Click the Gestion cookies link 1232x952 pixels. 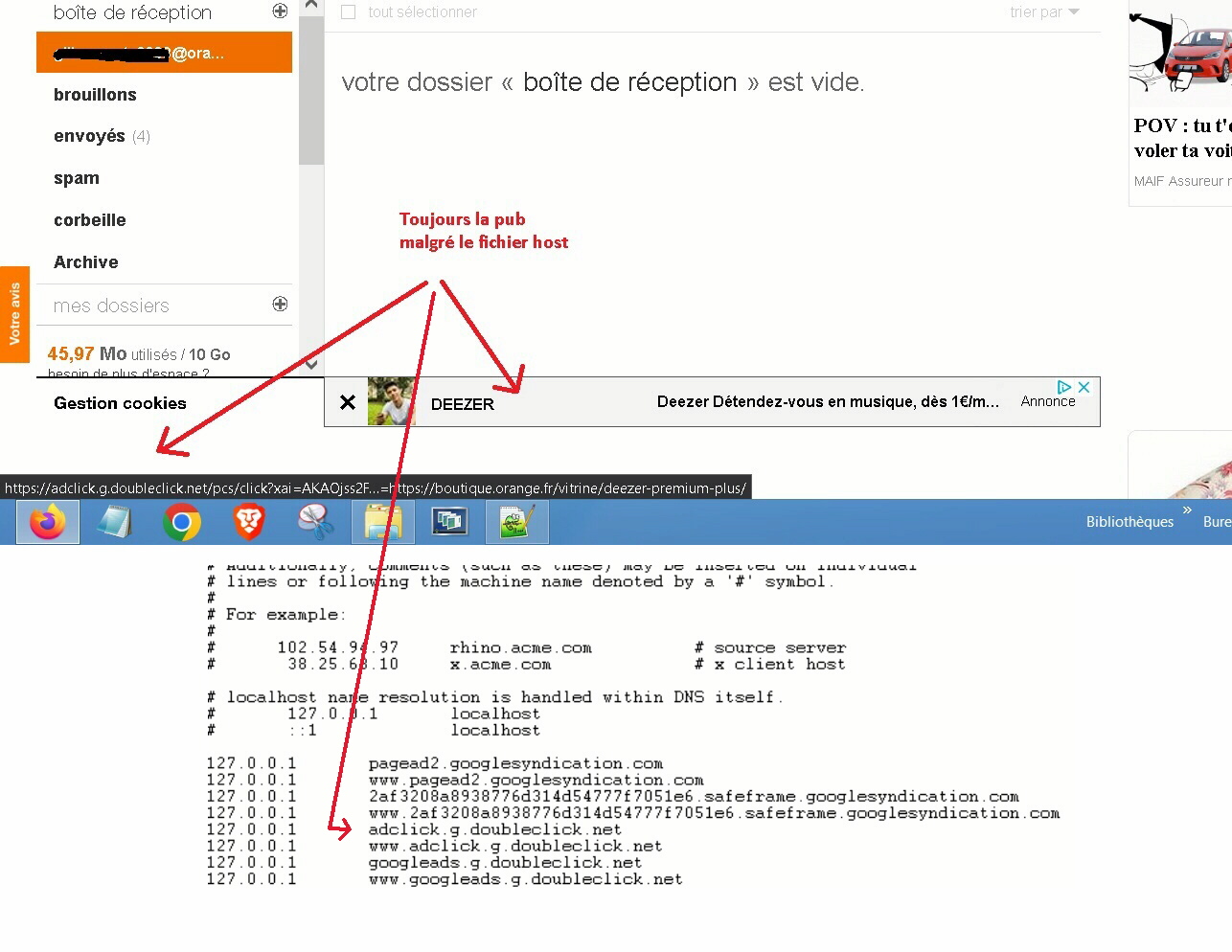tap(120, 403)
